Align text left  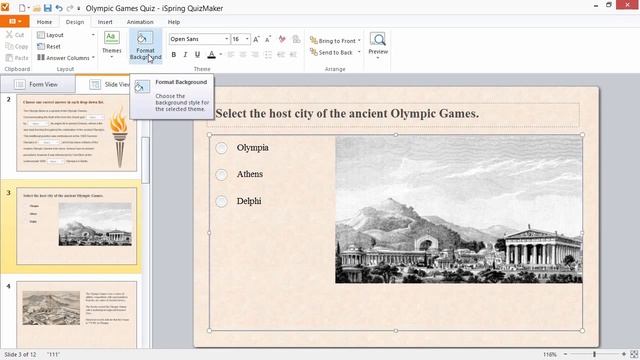231,54
